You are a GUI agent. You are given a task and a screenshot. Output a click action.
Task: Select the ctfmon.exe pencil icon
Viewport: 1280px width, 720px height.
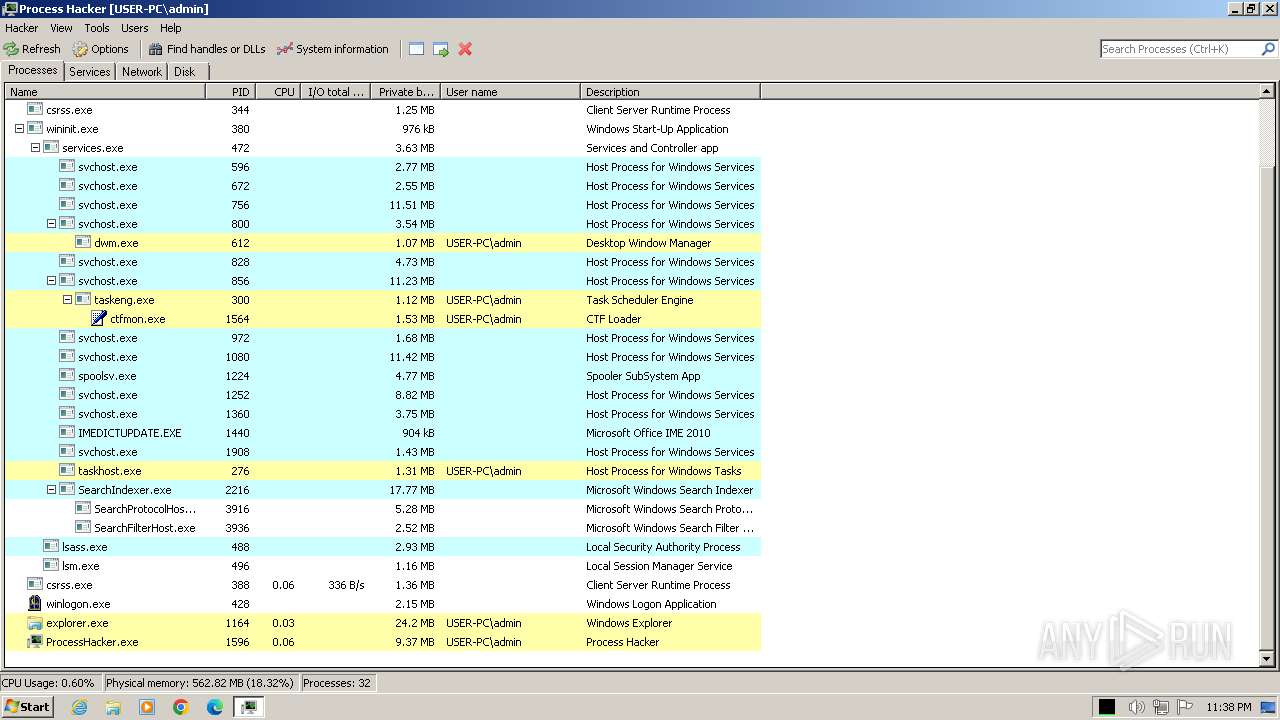click(99, 319)
